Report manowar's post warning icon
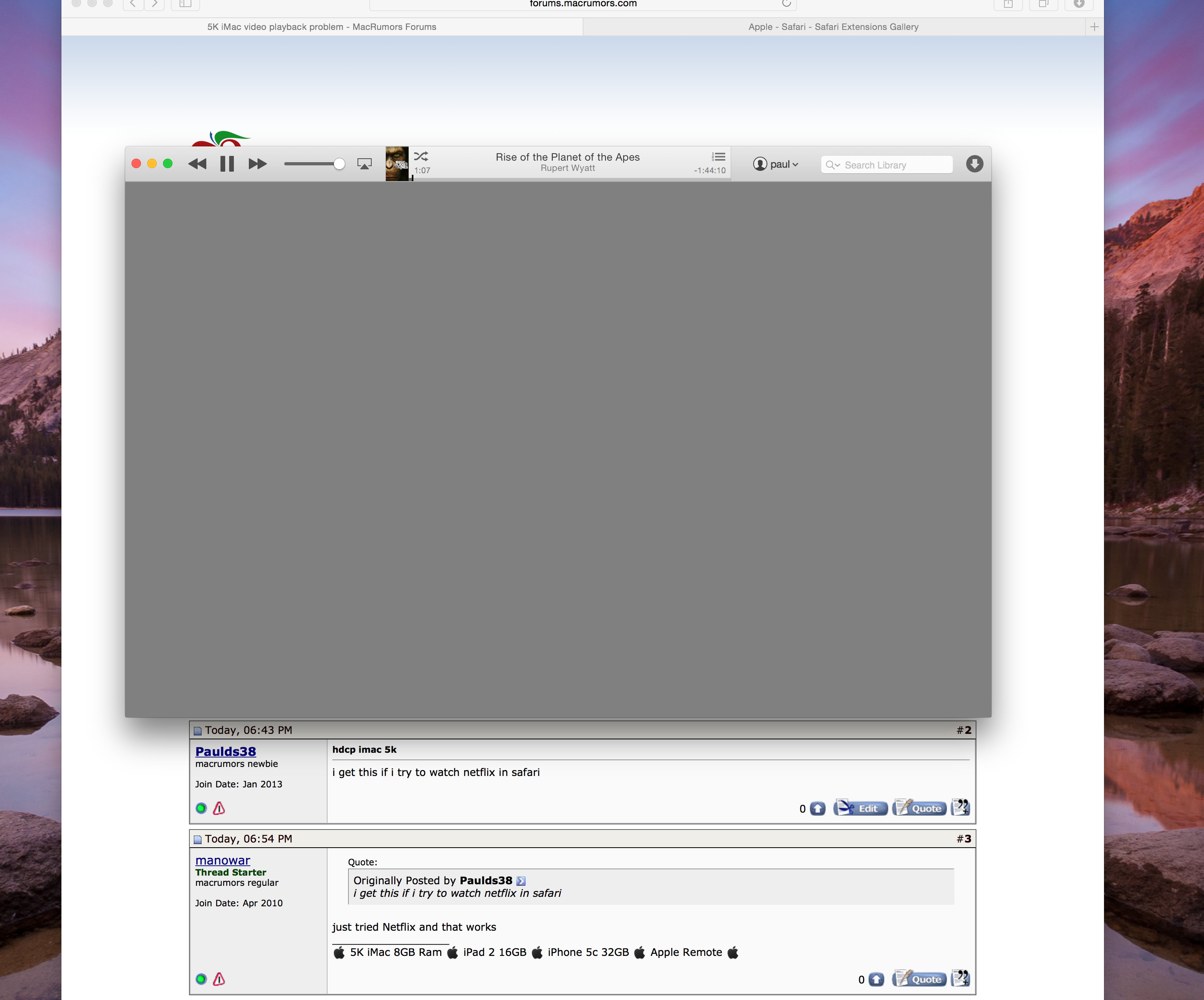The image size is (1204, 1000). pyautogui.click(x=219, y=979)
